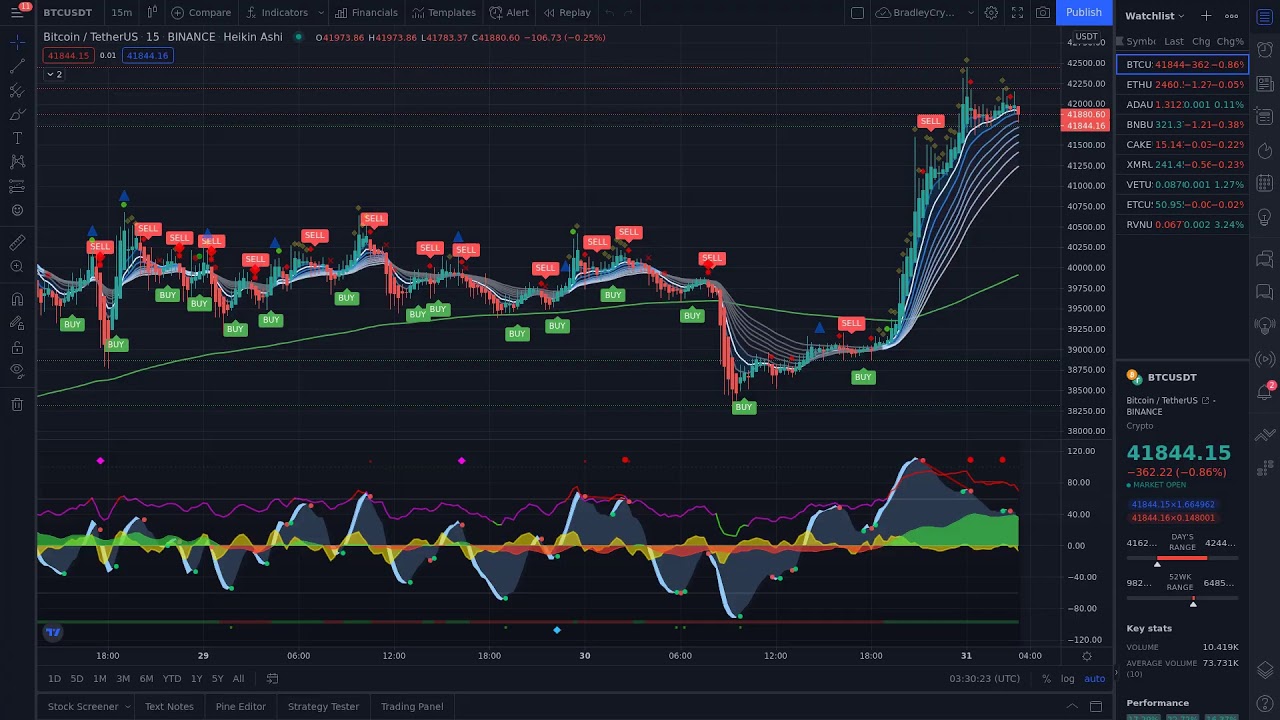Click the Publish button
Image resolution: width=1280 pixels, height=720 pixels.
tap(1084, 12)
